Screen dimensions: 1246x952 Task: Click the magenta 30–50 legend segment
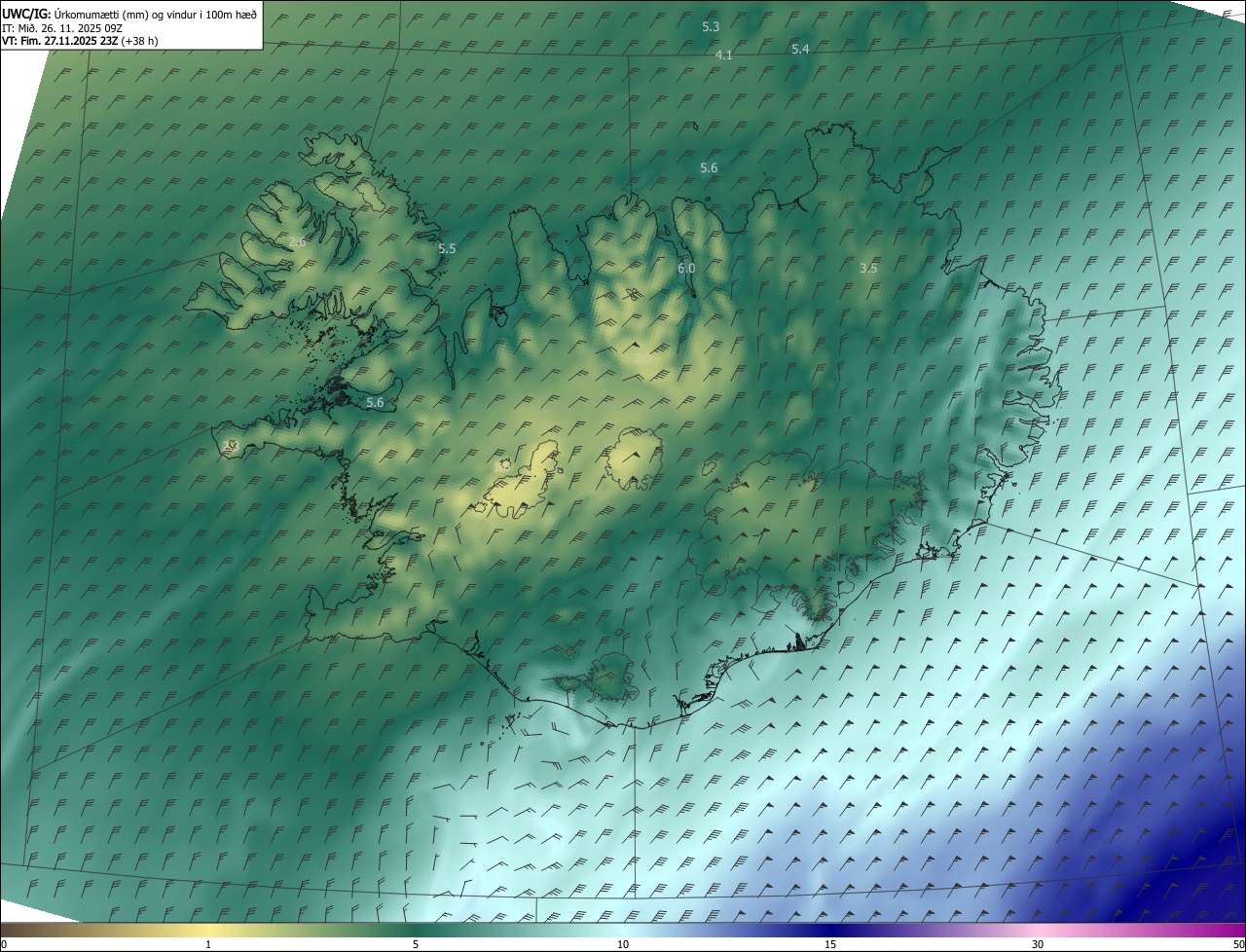[x=1142, y=930]
